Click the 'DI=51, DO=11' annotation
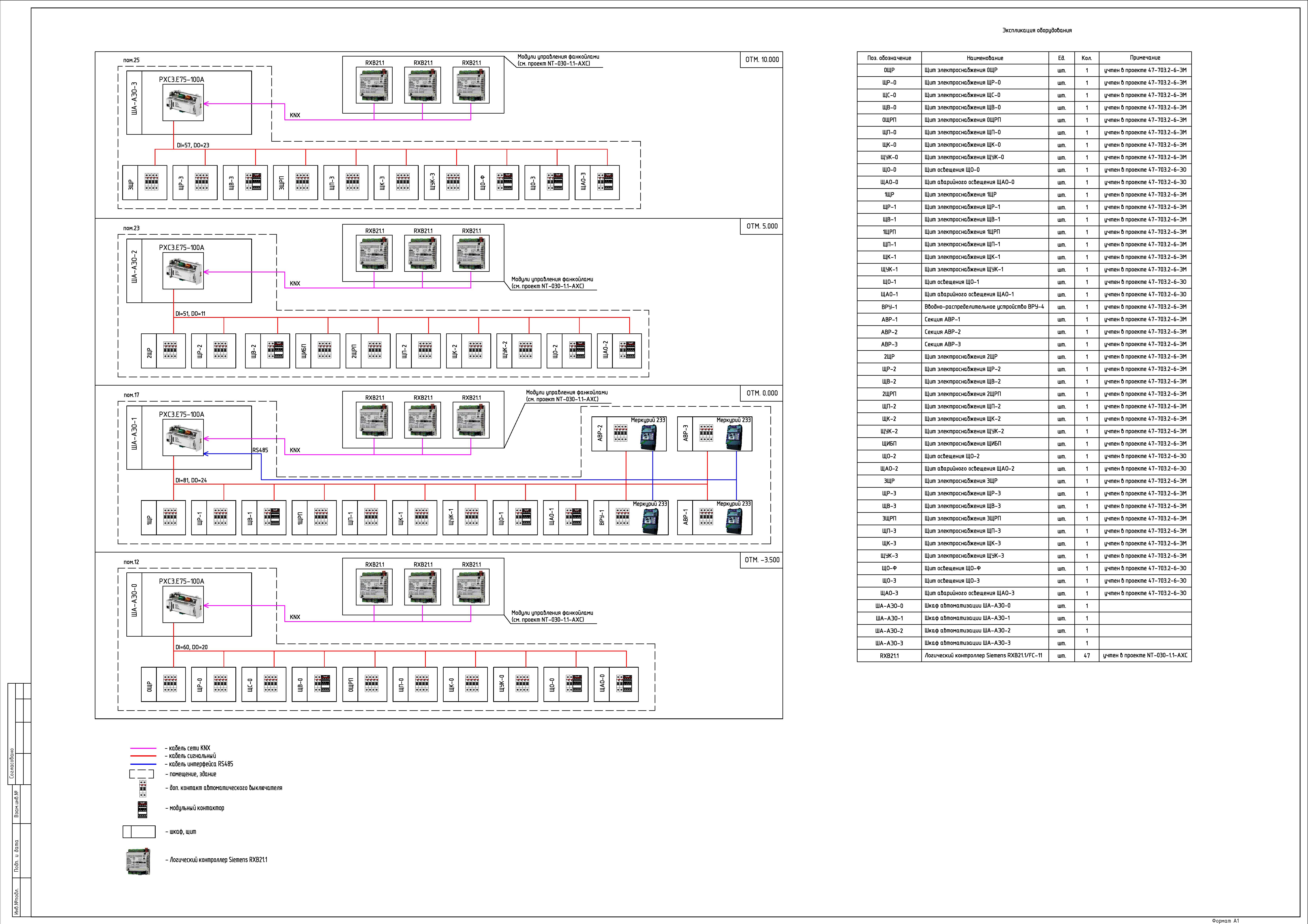Screen dimensions: 1308x924 click(190, 314)
